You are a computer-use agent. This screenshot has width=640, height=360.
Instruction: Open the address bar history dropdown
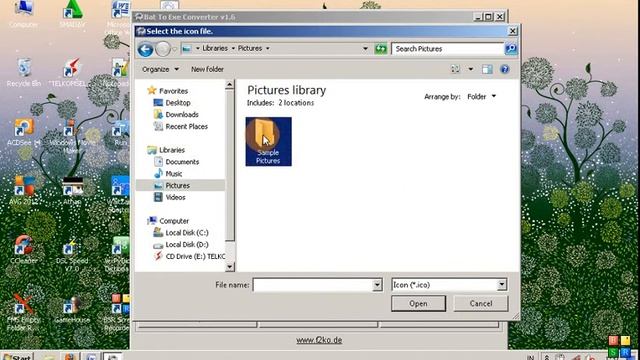(x=365, y=49)
